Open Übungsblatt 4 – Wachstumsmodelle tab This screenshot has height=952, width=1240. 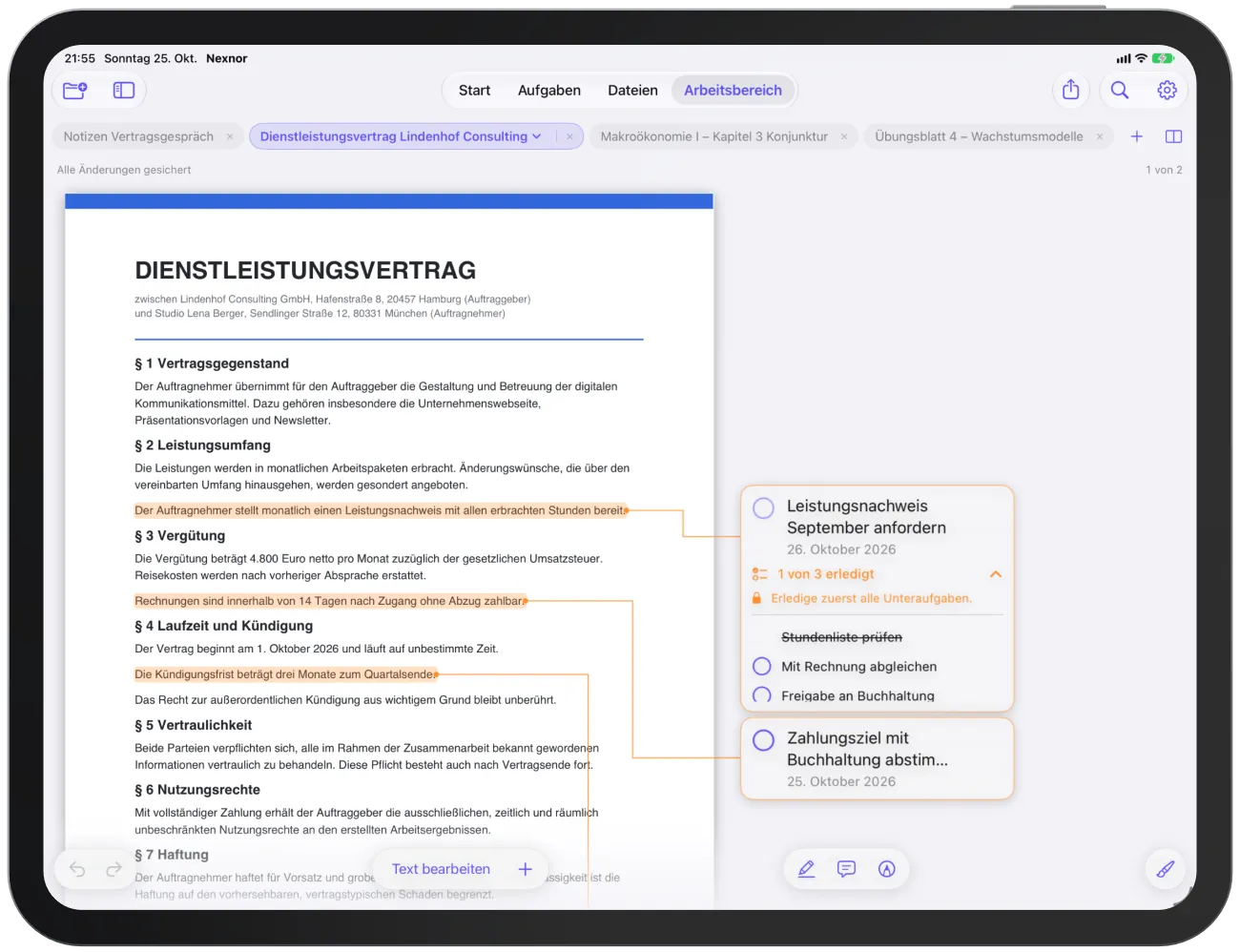click(x=979, y=136)
